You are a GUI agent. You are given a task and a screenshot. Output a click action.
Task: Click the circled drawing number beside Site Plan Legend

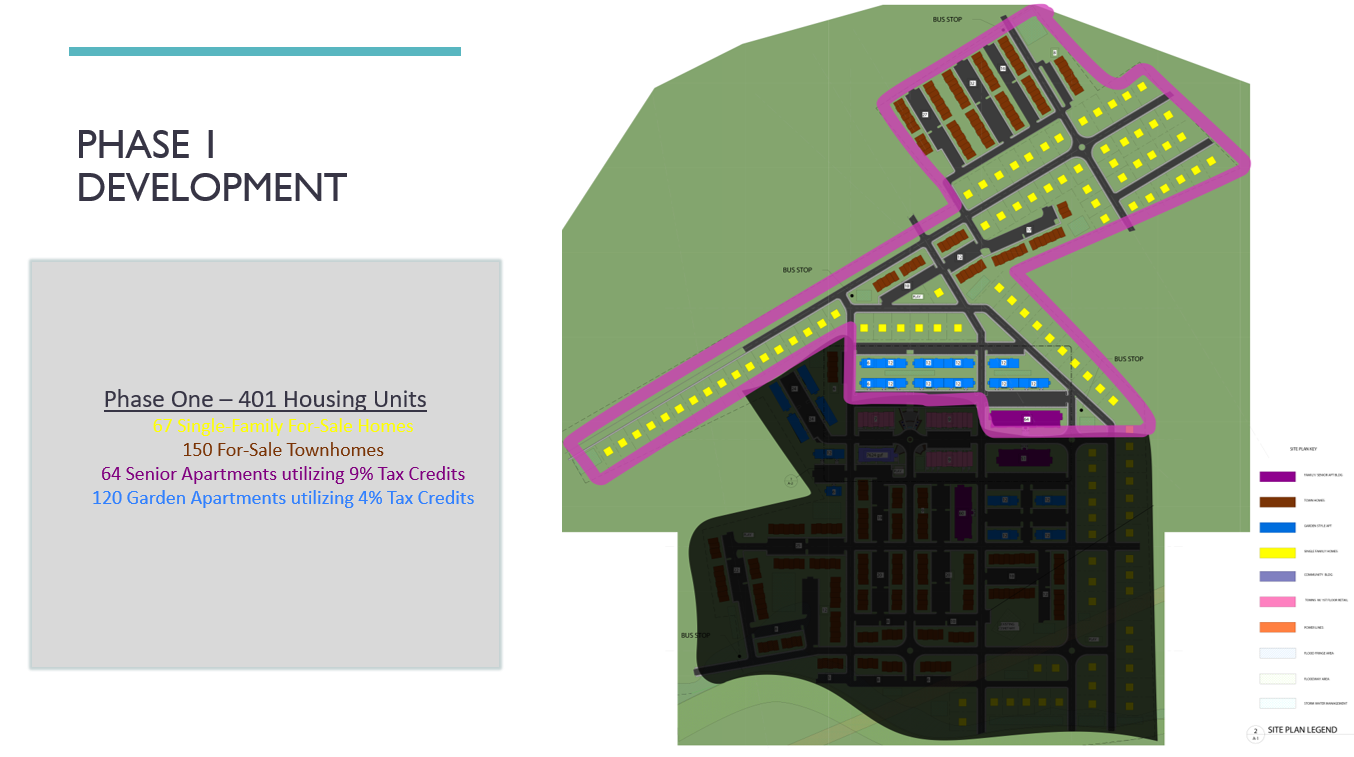(x=1255, y=733)
